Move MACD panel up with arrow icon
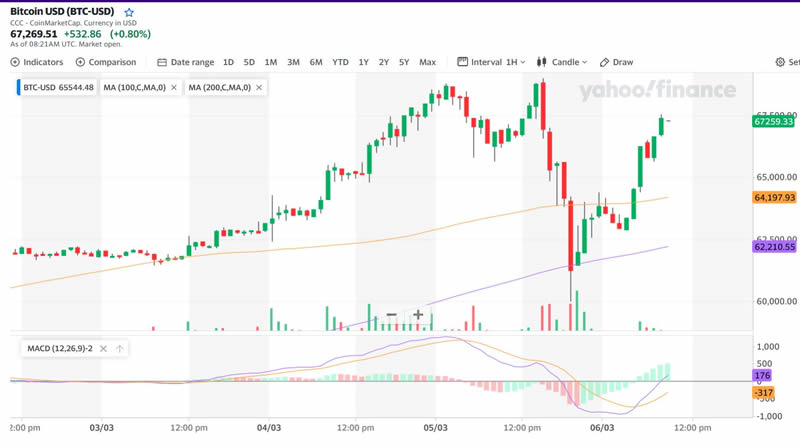Image resolution: width=800 pixels, height=448 pixels. [x=120, y=349]
